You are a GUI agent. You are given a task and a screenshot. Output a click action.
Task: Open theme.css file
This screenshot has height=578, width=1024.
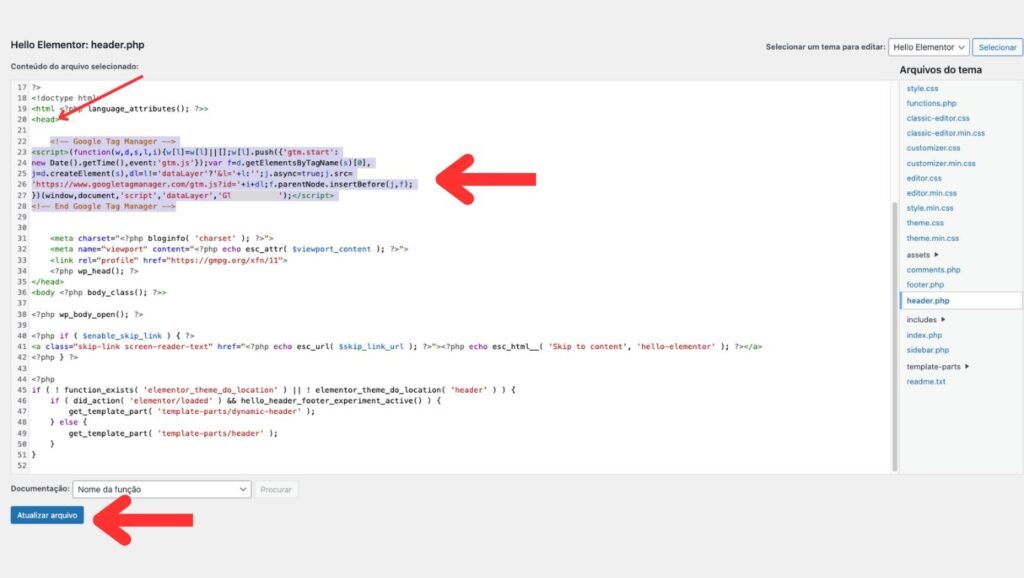click(925, 223)
